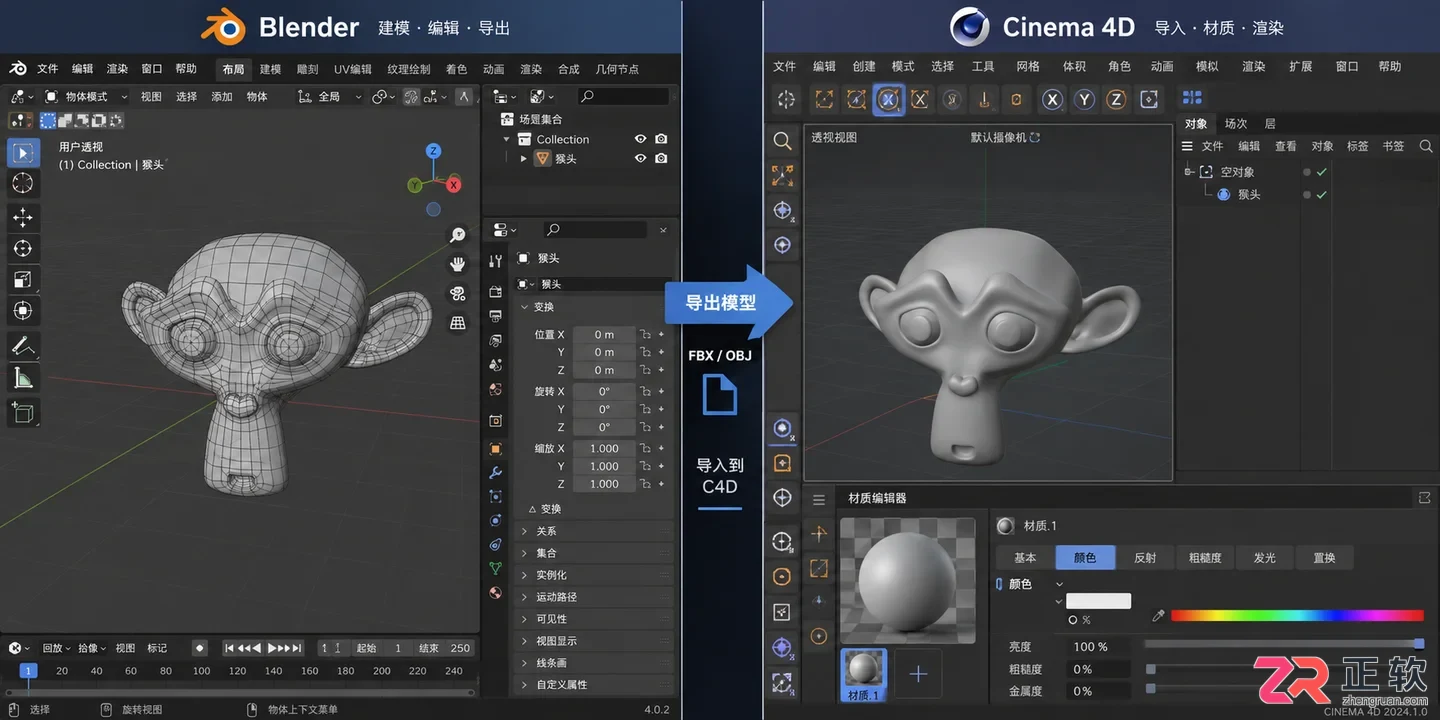The image size is (1440, 720).
Task: Open the 物体模式 mode dropdown
Action: pyautogui.click(x=88, y=97)
